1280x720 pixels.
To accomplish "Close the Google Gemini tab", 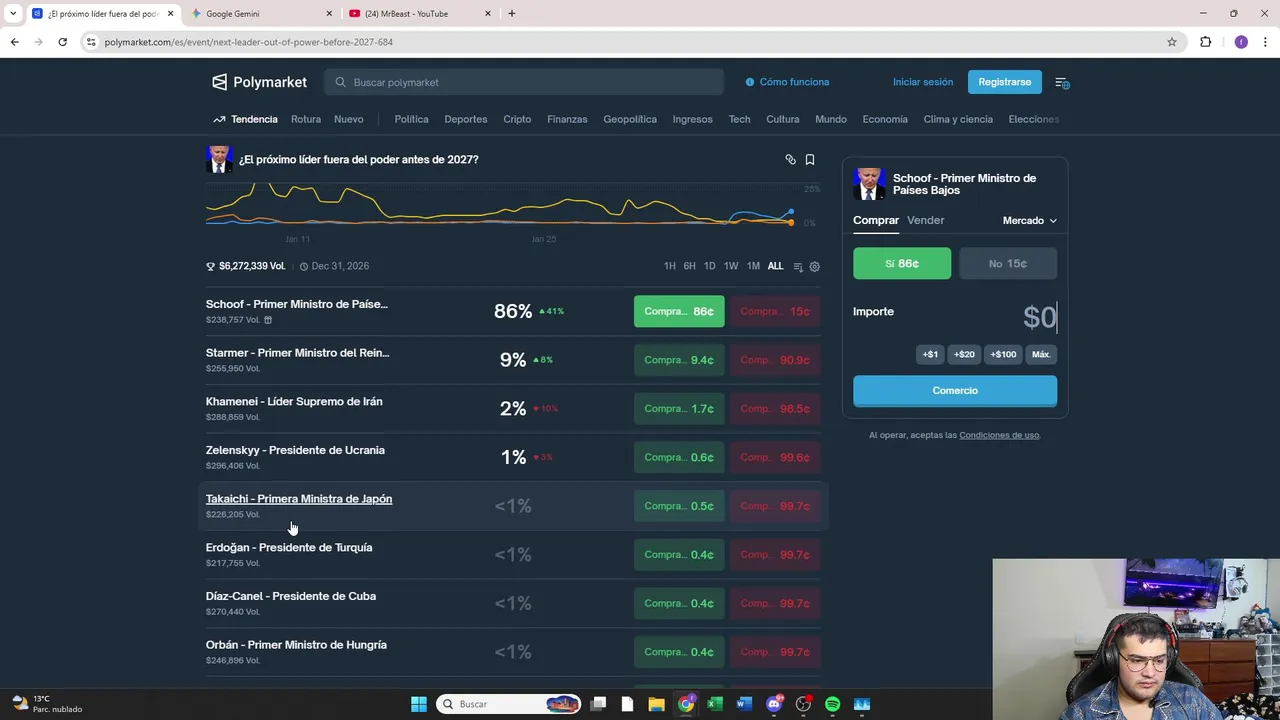I will (x=329, y=14).
